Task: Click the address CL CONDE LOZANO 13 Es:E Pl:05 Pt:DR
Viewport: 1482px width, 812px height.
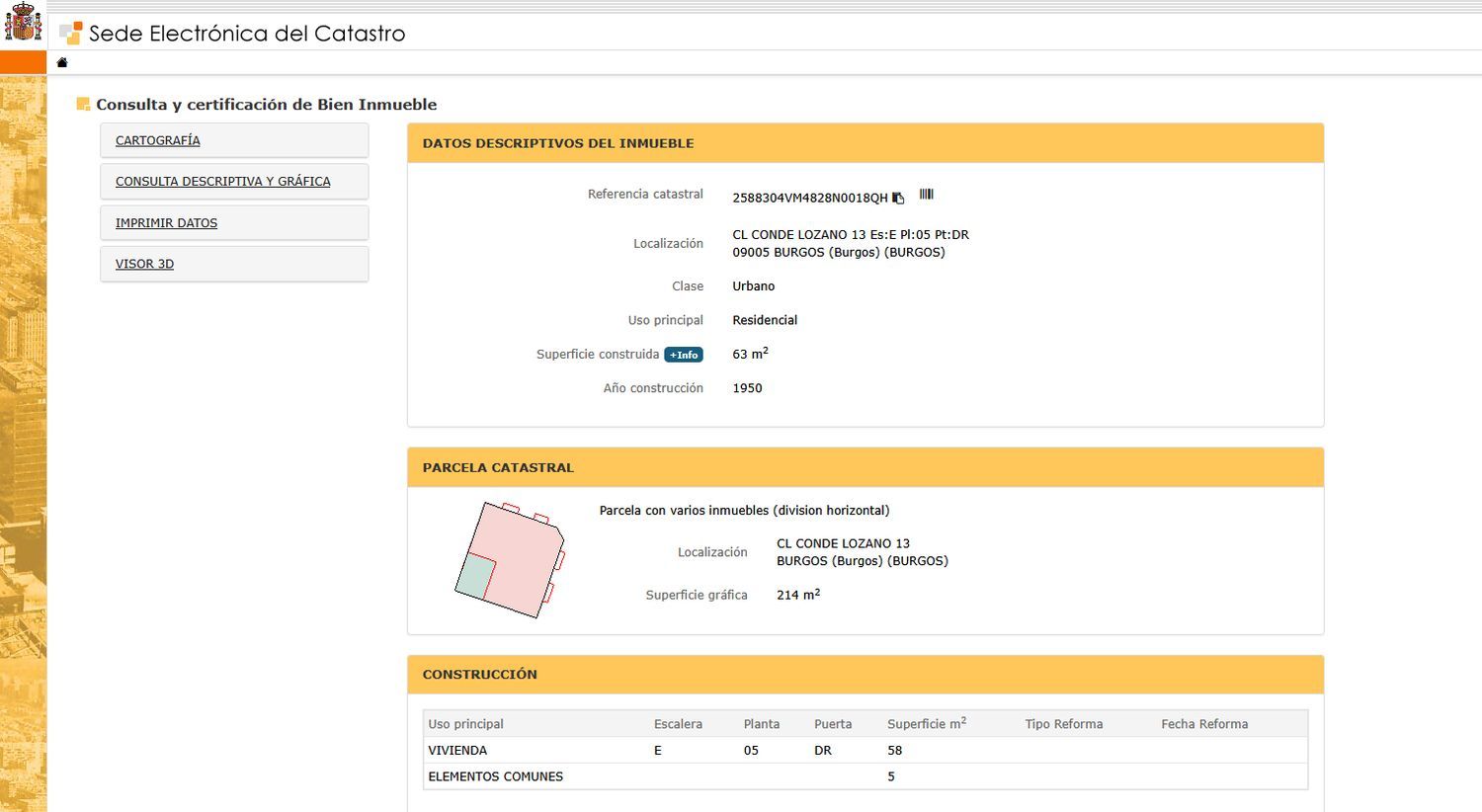Action: (x=851, y=235)
